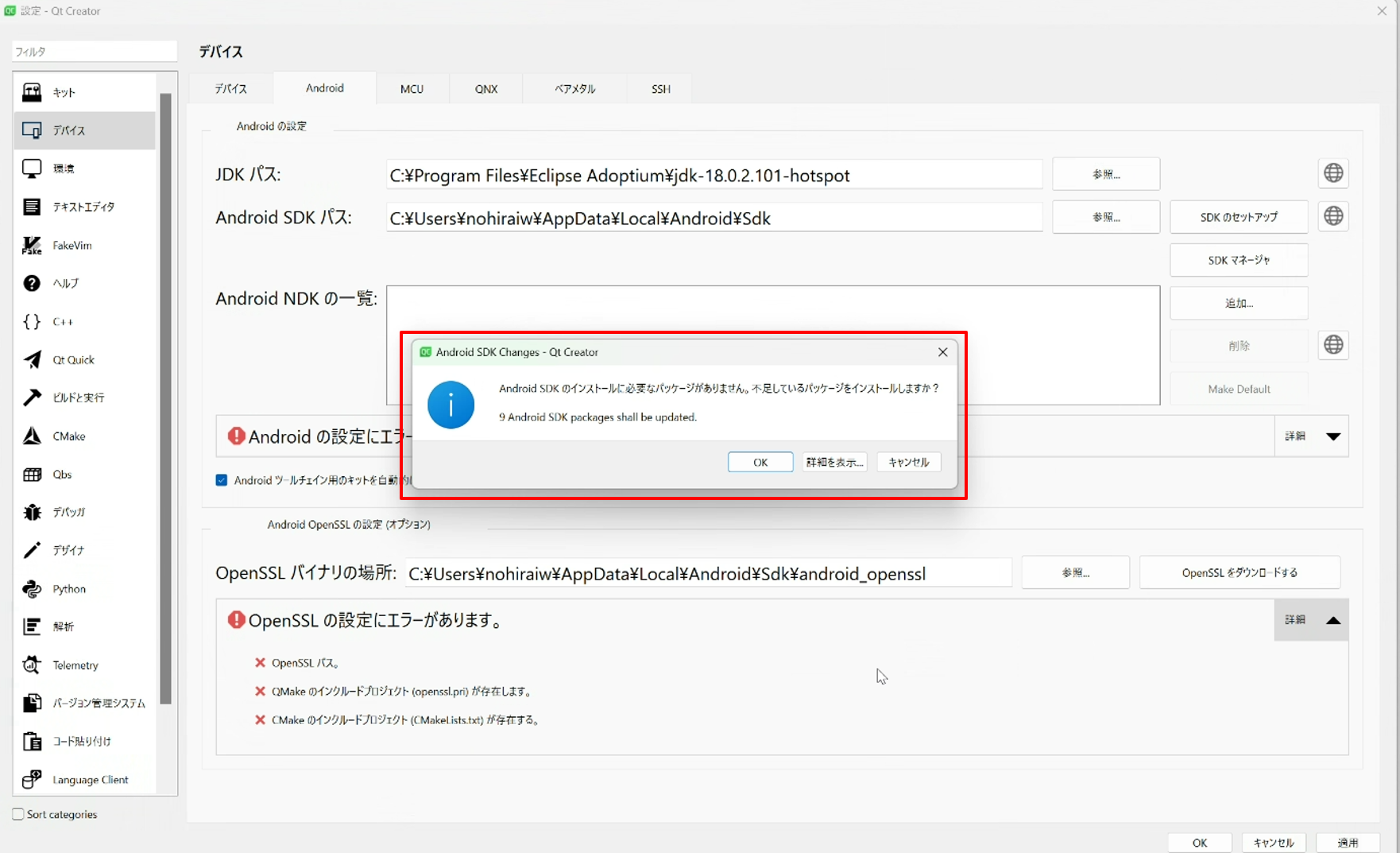This screenshot has width=1400, height=853.
Task: Open the Telemetry settings category
Action: (75, 665)
